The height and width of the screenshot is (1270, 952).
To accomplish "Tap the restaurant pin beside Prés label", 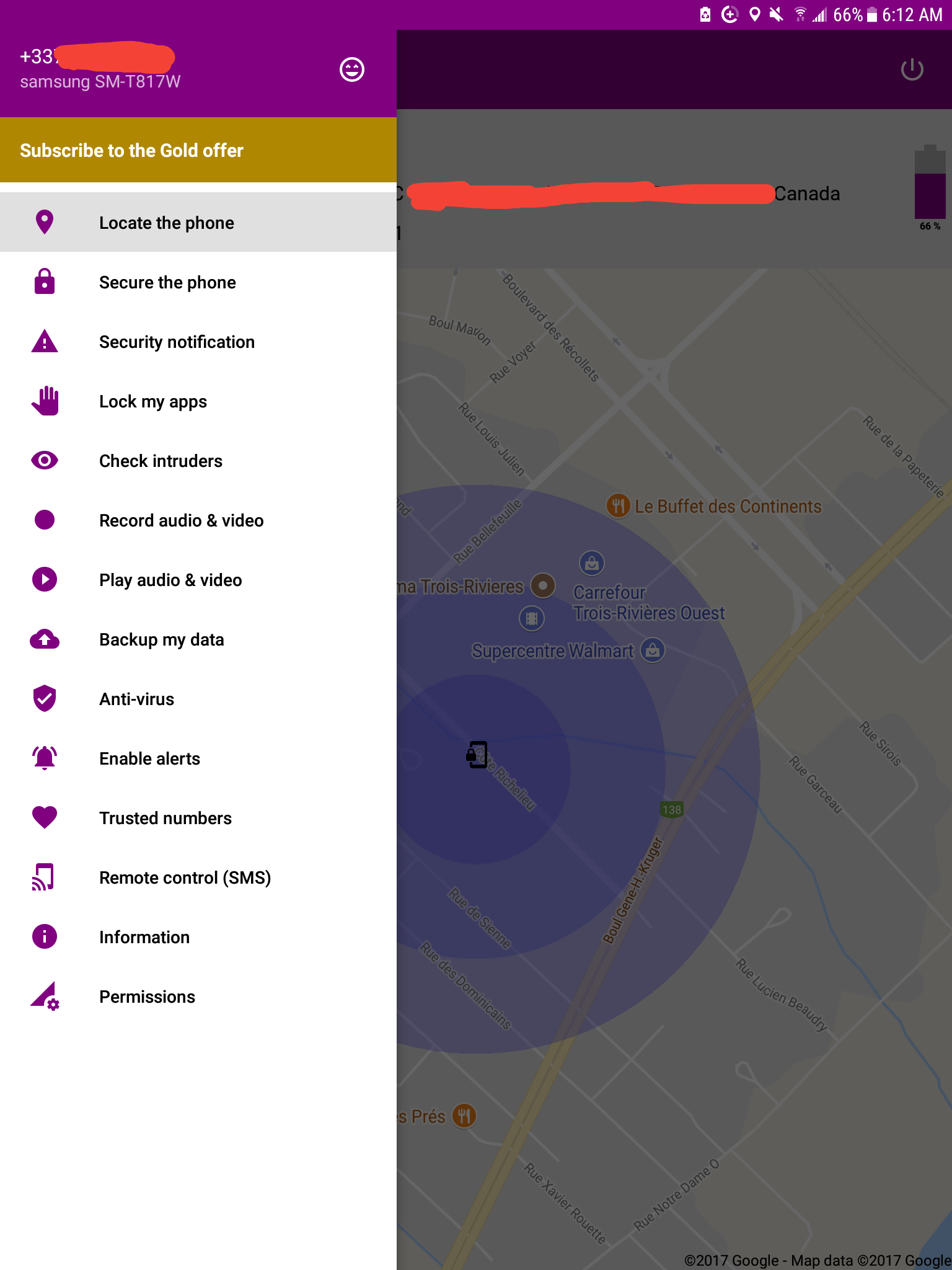I will coord(464,1116).
